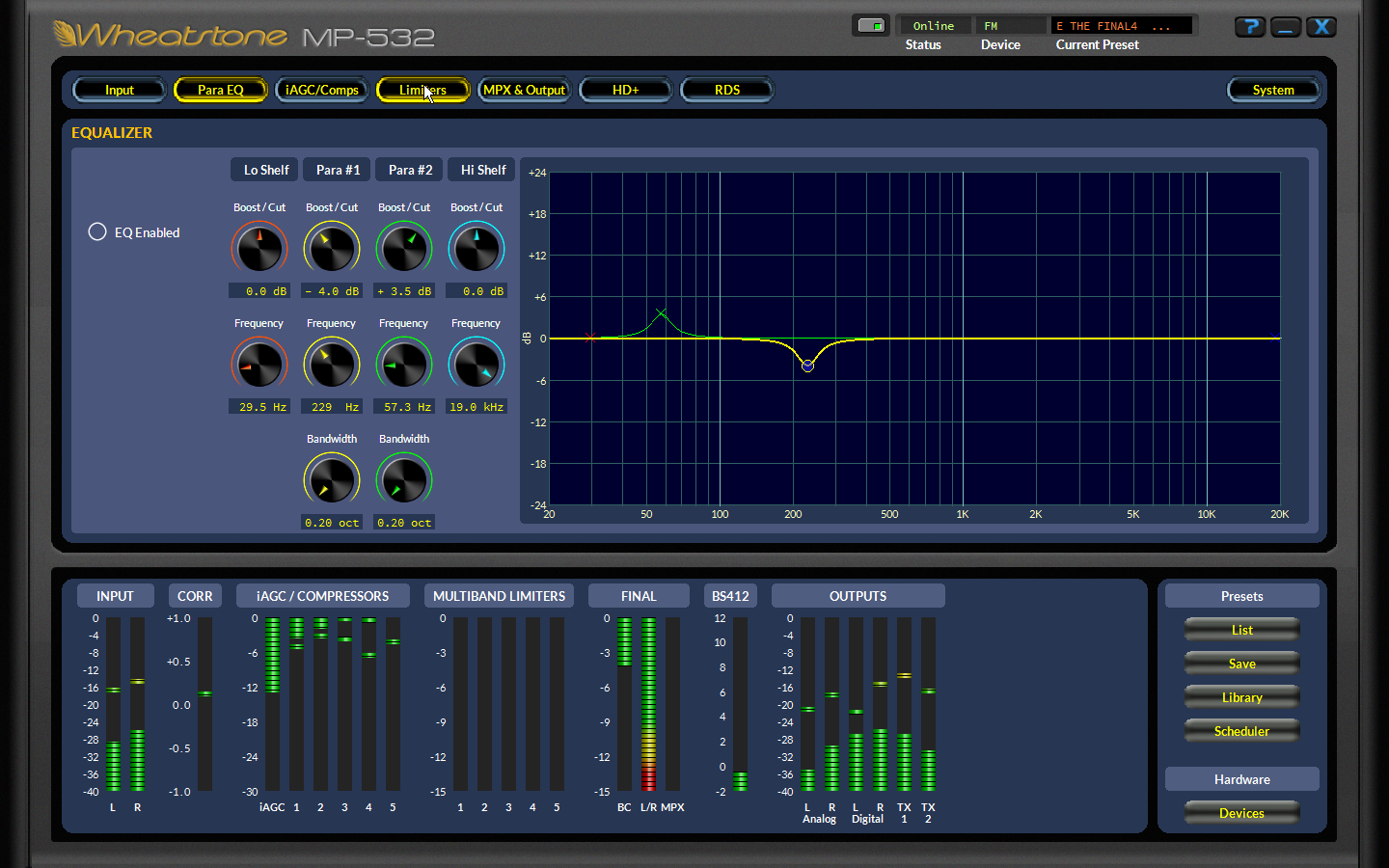Click the Hardware panel header
Viewport: 1389px width, 868px height.
[x=1242, y=779]
